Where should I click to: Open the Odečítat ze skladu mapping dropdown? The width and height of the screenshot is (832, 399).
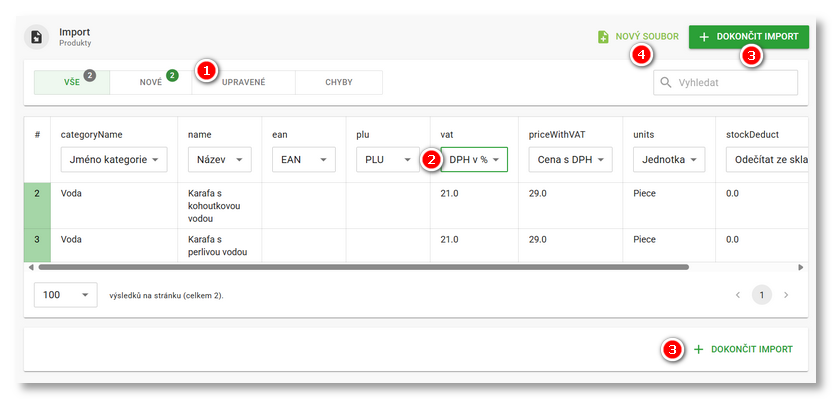point(767,160)
